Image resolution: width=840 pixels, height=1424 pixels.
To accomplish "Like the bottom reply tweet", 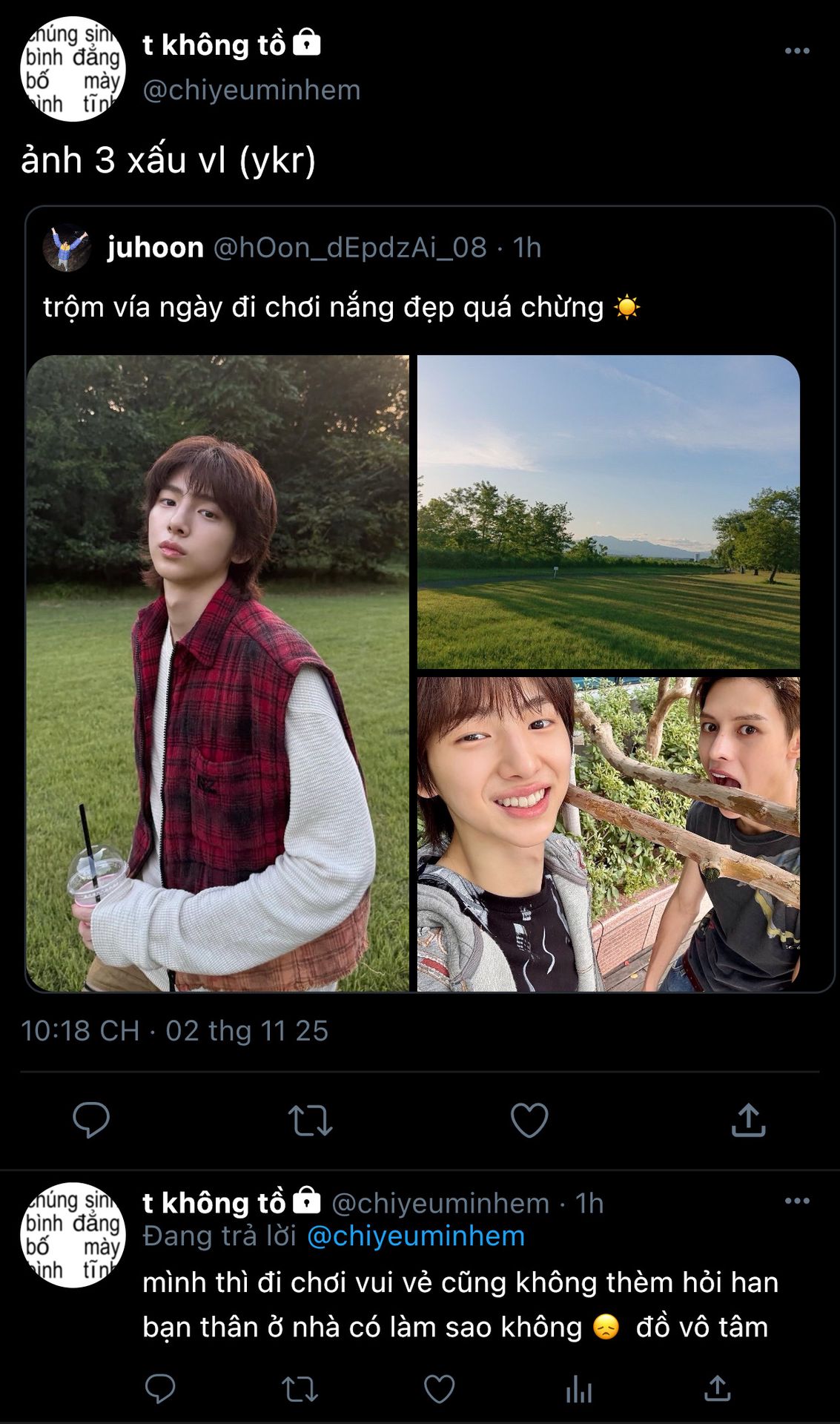I will point(439,1389).
